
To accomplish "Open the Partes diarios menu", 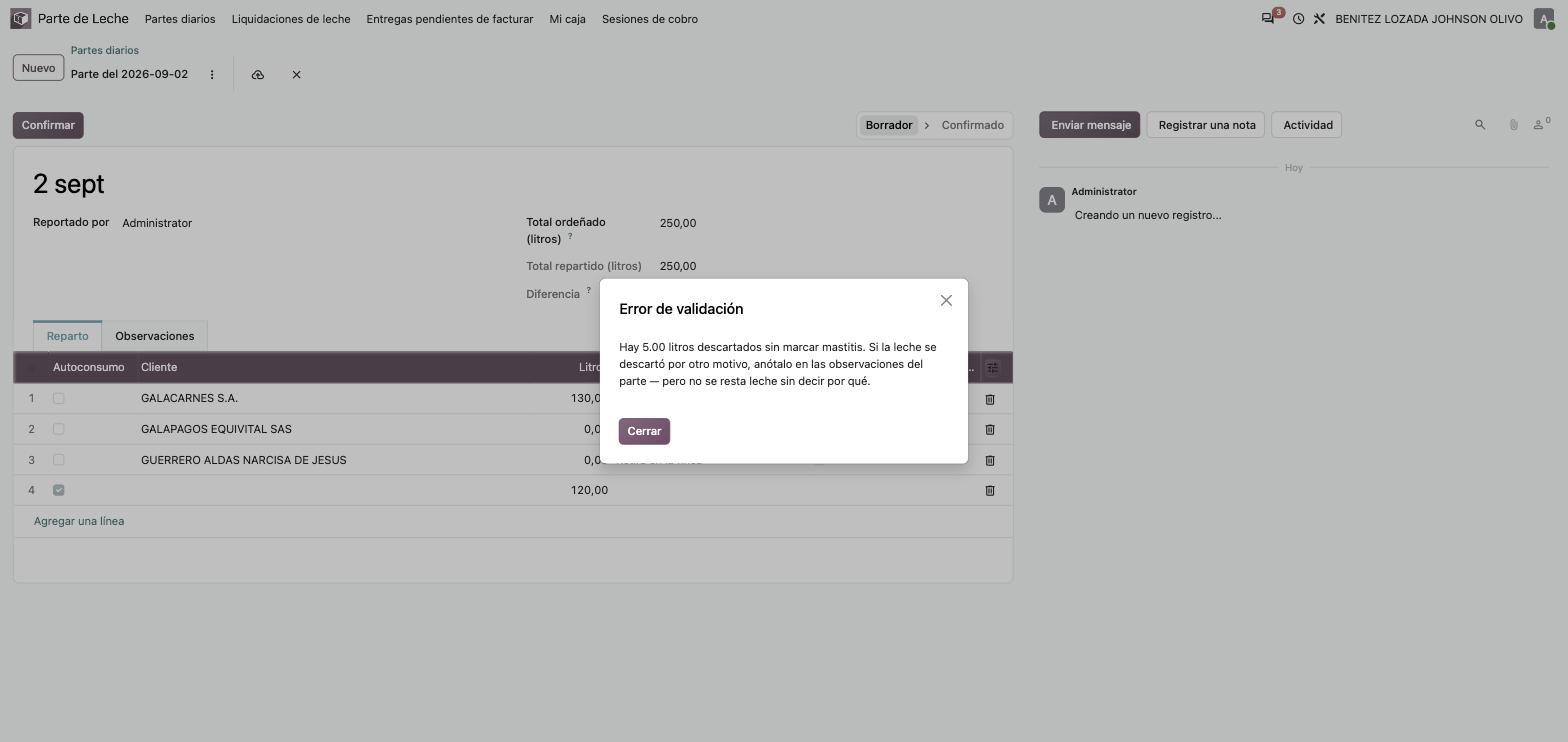I will tap(180, 19).
